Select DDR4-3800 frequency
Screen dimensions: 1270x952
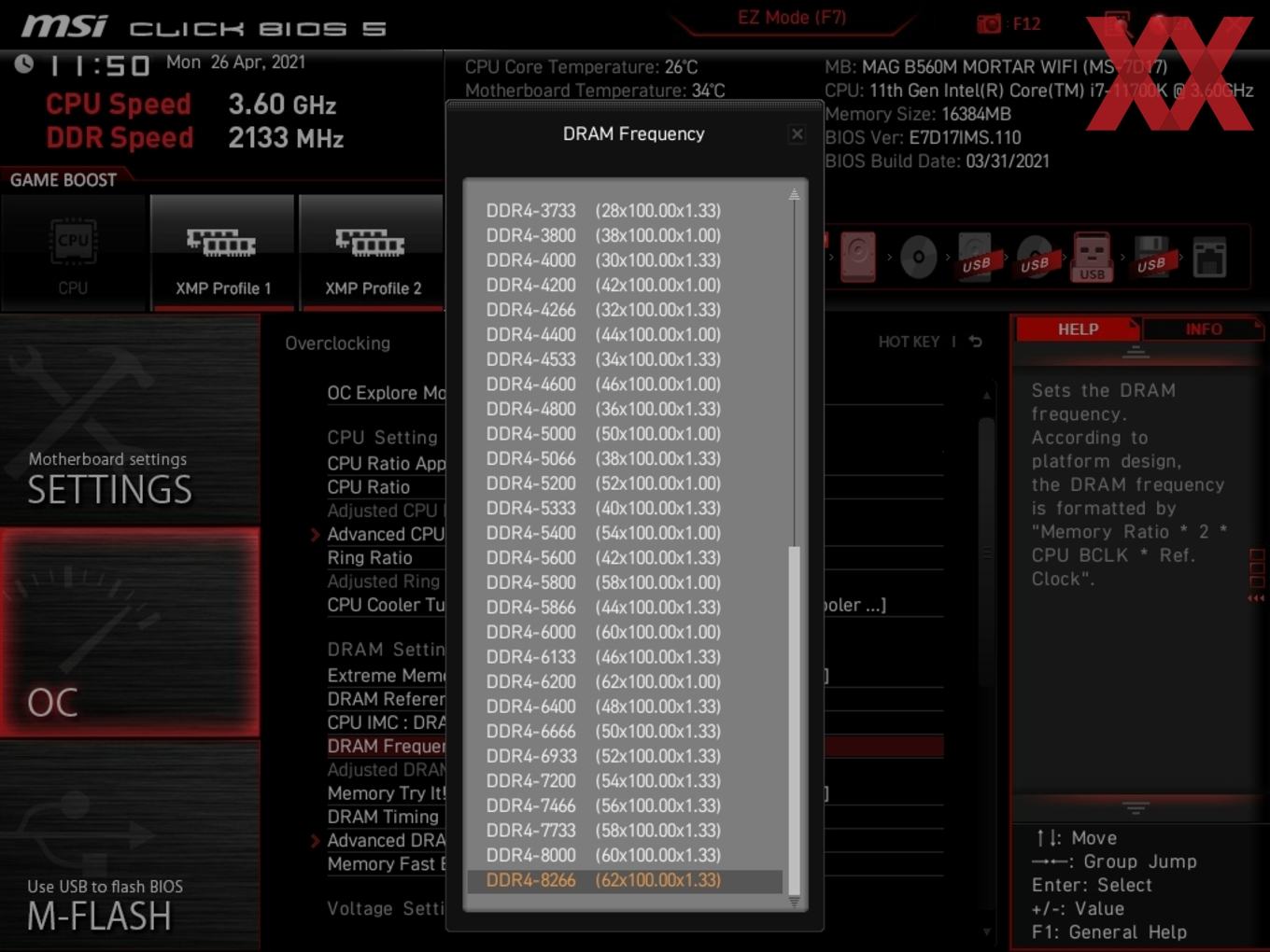tap(625, 235)
